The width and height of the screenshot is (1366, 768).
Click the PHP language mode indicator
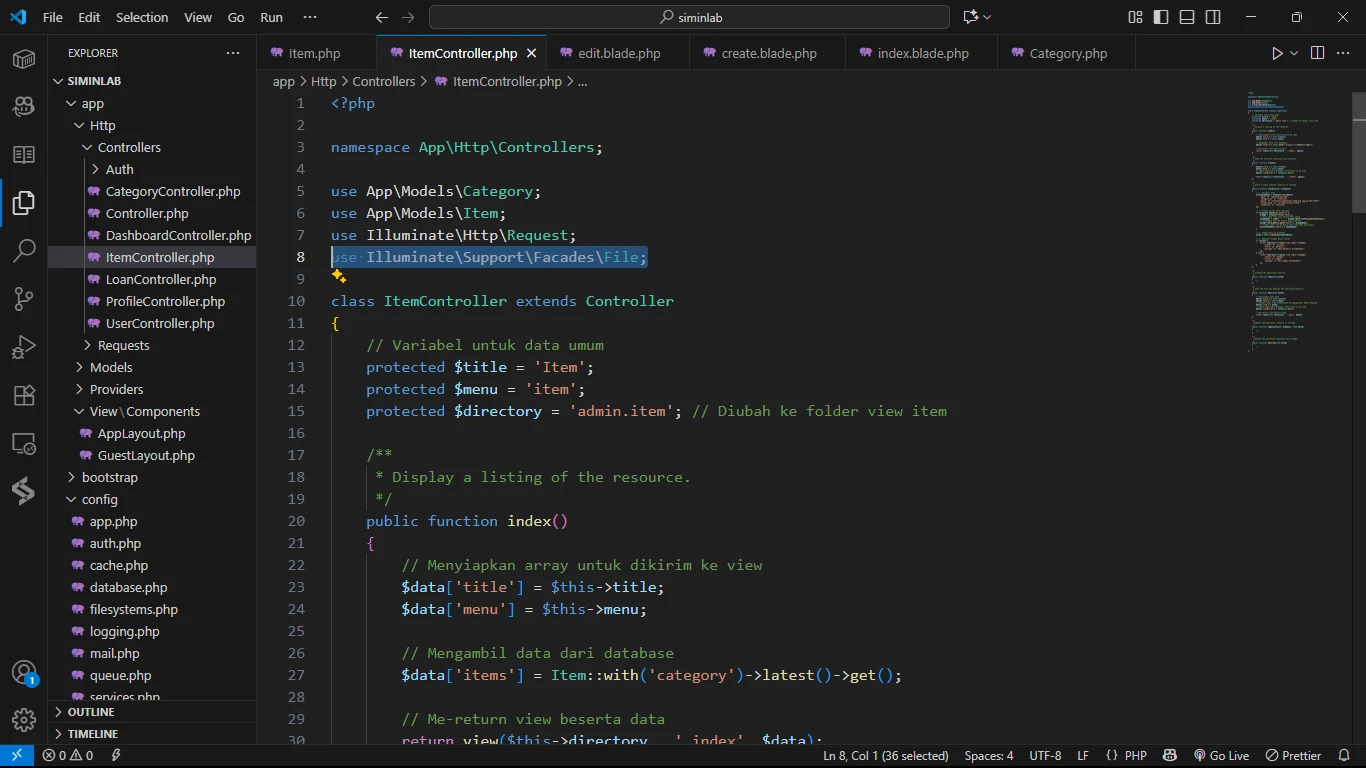tap(1135, 756)
